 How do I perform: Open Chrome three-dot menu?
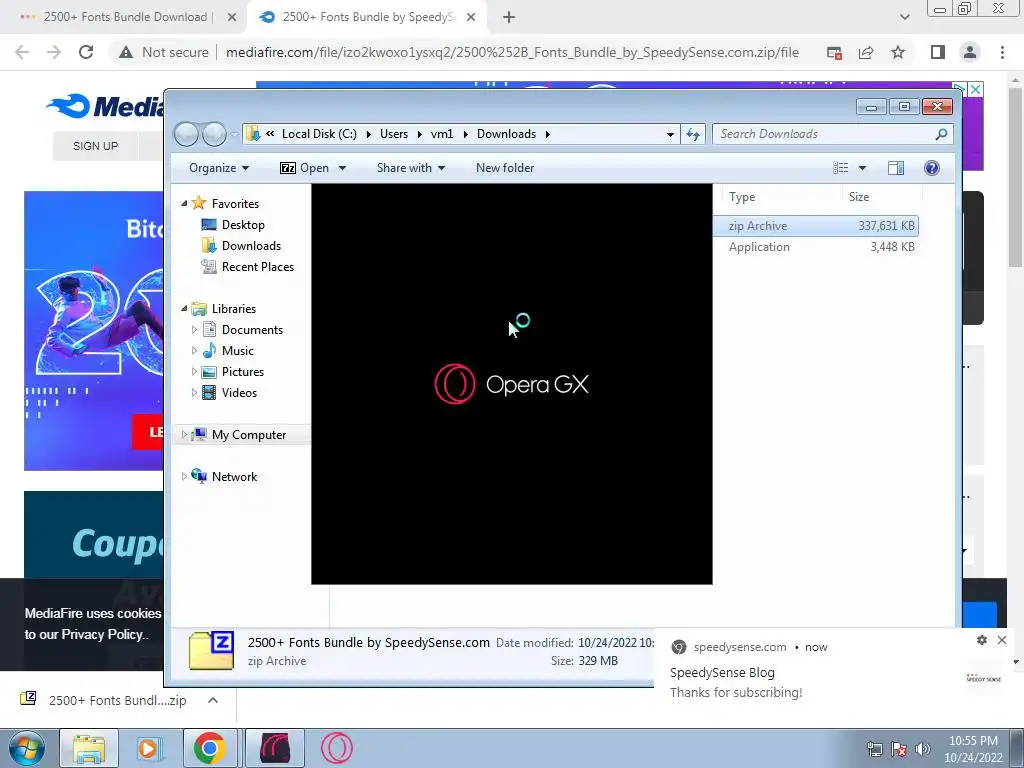[1002, 52]
